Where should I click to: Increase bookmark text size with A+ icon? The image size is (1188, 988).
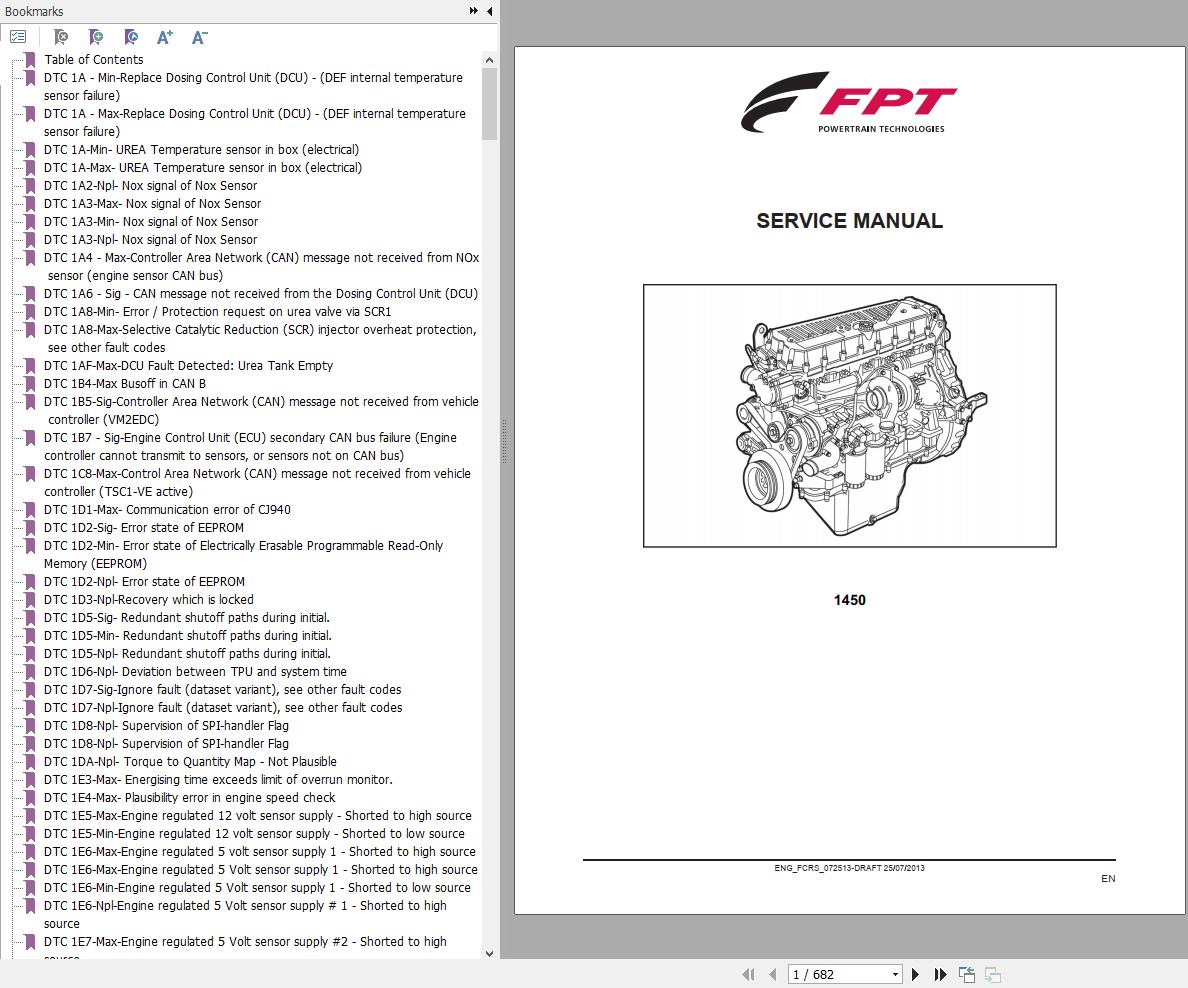click(x=164, y=37)
